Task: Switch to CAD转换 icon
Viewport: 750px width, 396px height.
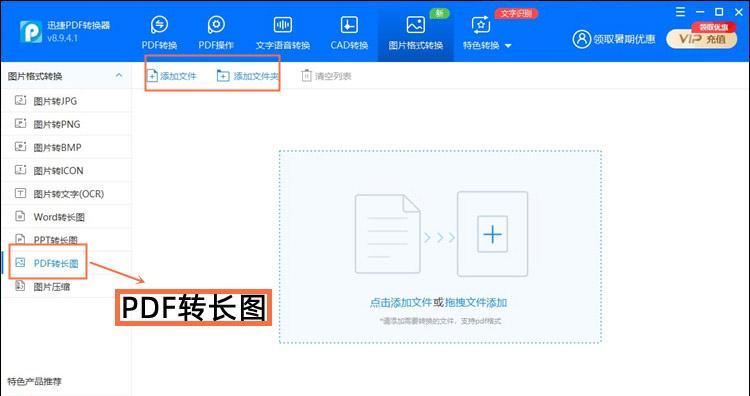Action: [x=349, y=24]
